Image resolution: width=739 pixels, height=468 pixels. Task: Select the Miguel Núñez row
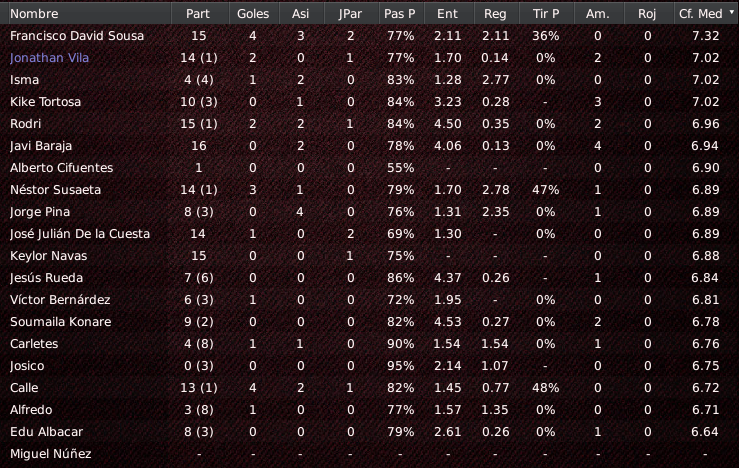pos(370,454)
